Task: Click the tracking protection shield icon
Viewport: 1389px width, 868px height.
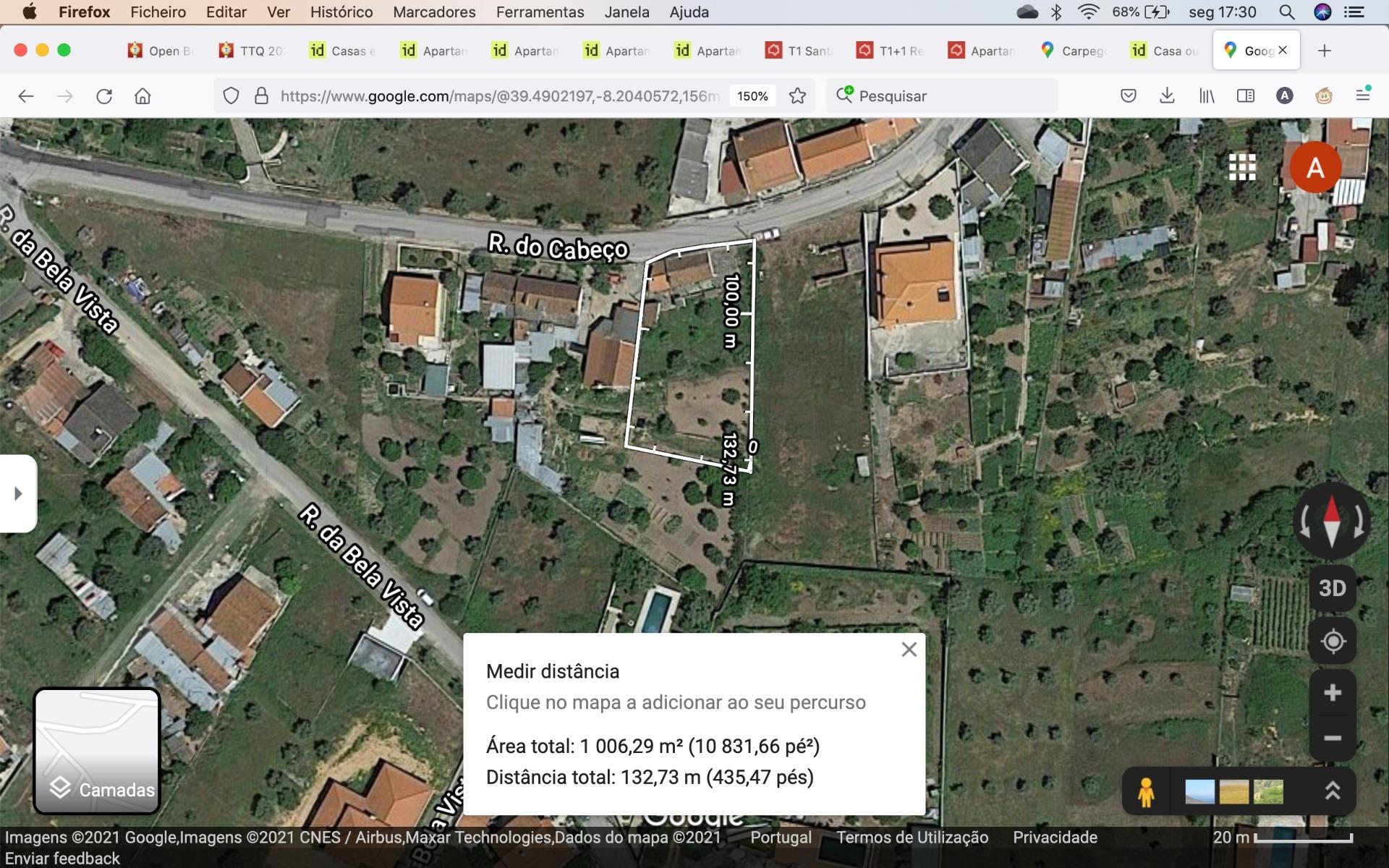Action: pos(231,96)
